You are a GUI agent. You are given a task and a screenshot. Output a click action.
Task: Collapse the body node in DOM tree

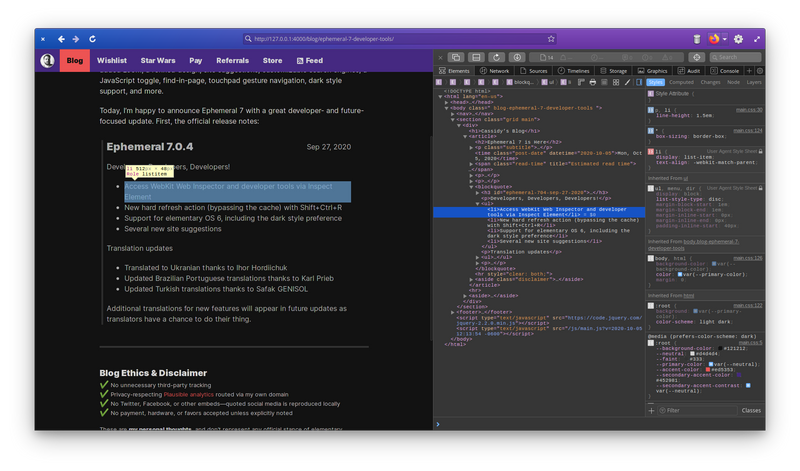pos(446,108)
